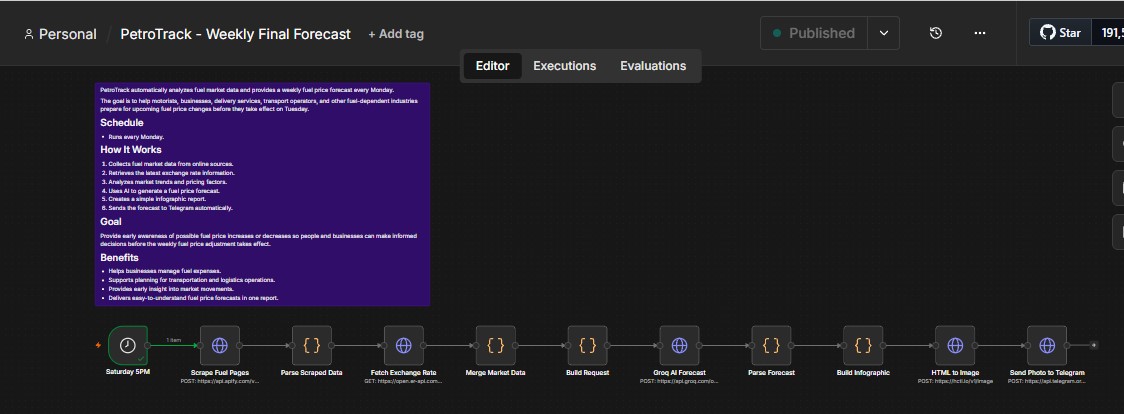Click the Schedule heading in sticky note

coord(122,123)
